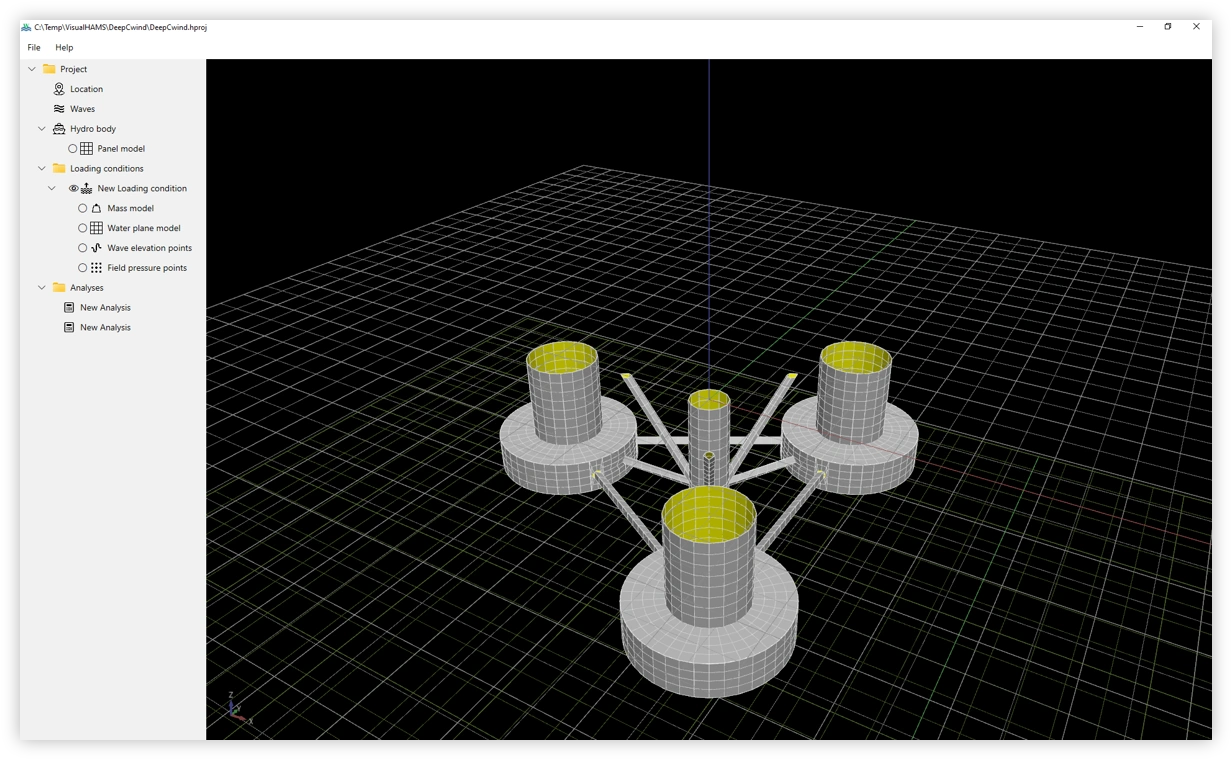Click the Field pressure points dots icon

(x=97, y=268)
